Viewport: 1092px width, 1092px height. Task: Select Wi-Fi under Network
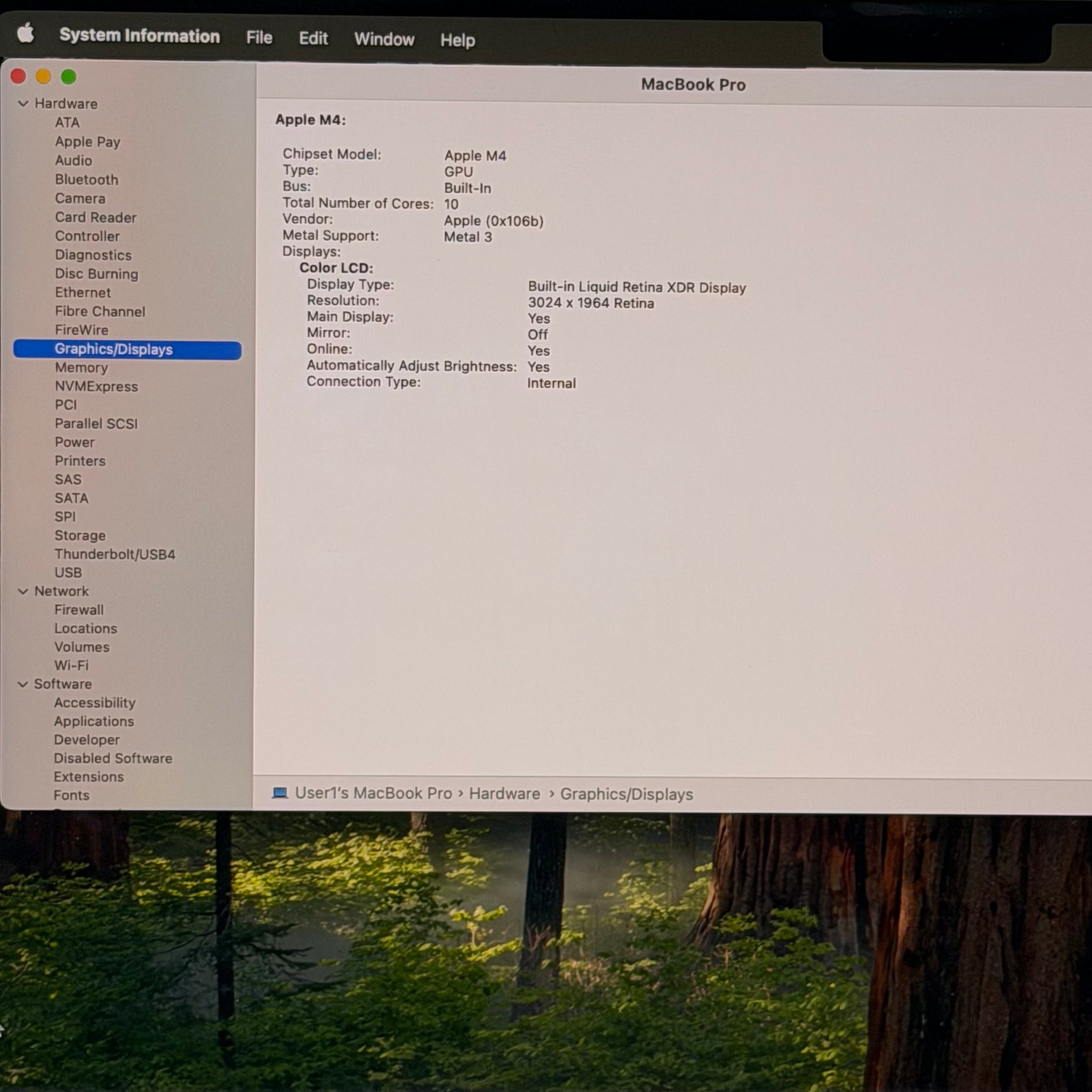coord(71,665)
